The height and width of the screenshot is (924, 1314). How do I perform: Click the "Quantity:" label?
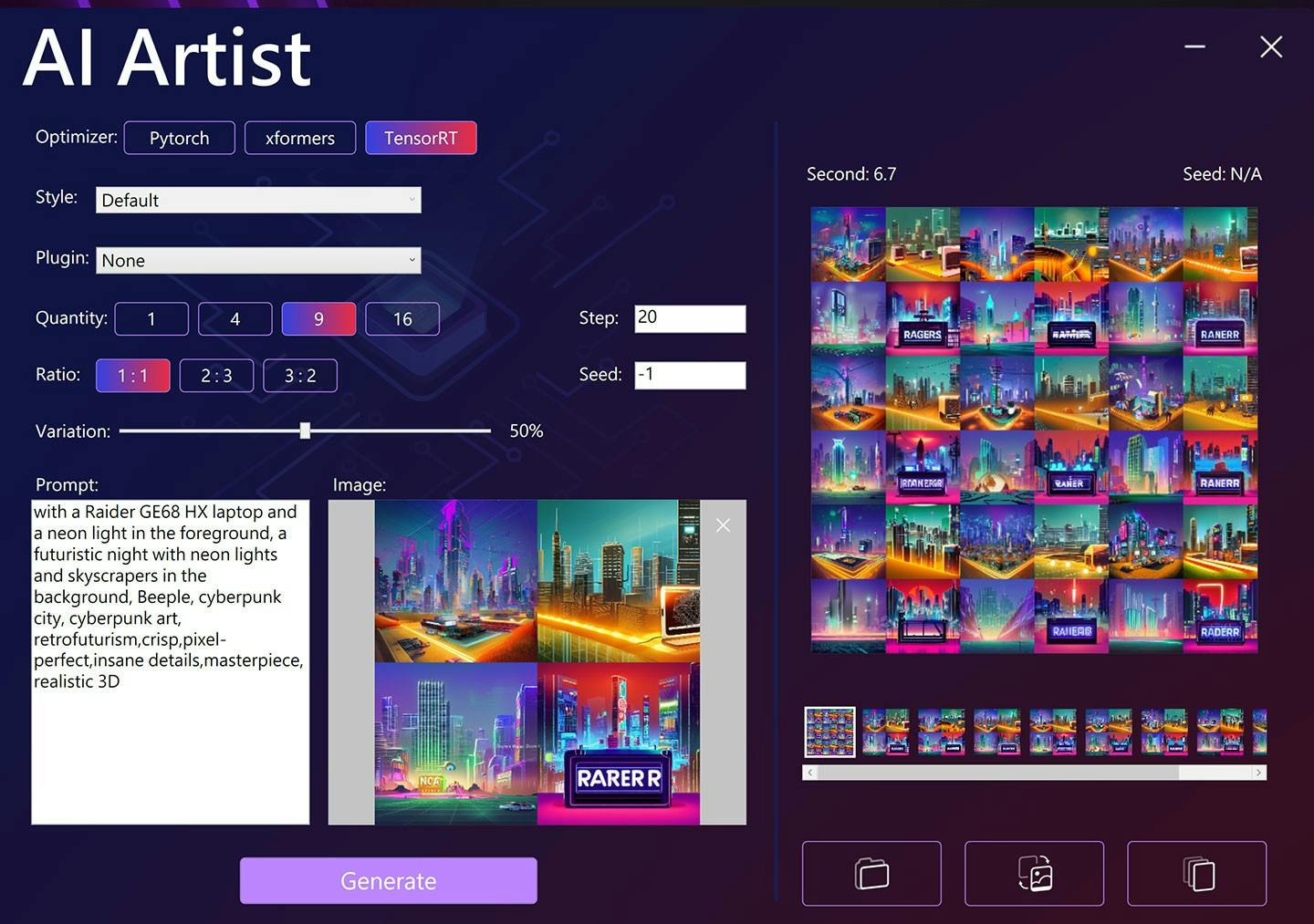point(71,317)
